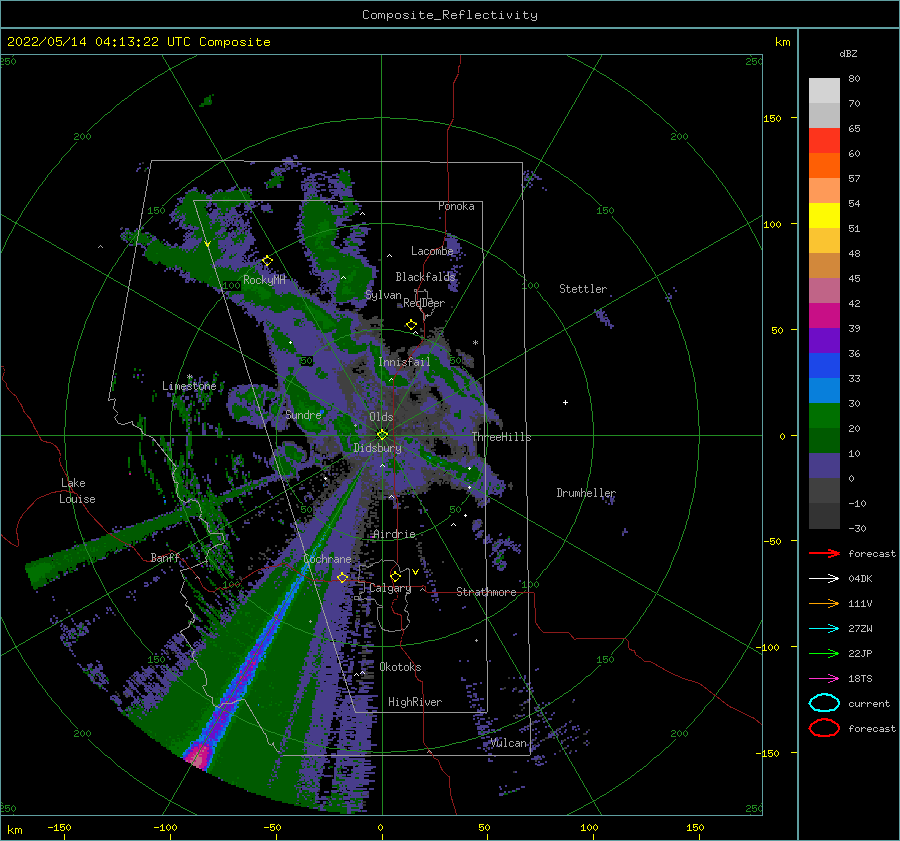Click the Banff label
This screenshot has width=900, height=841.
165,557
